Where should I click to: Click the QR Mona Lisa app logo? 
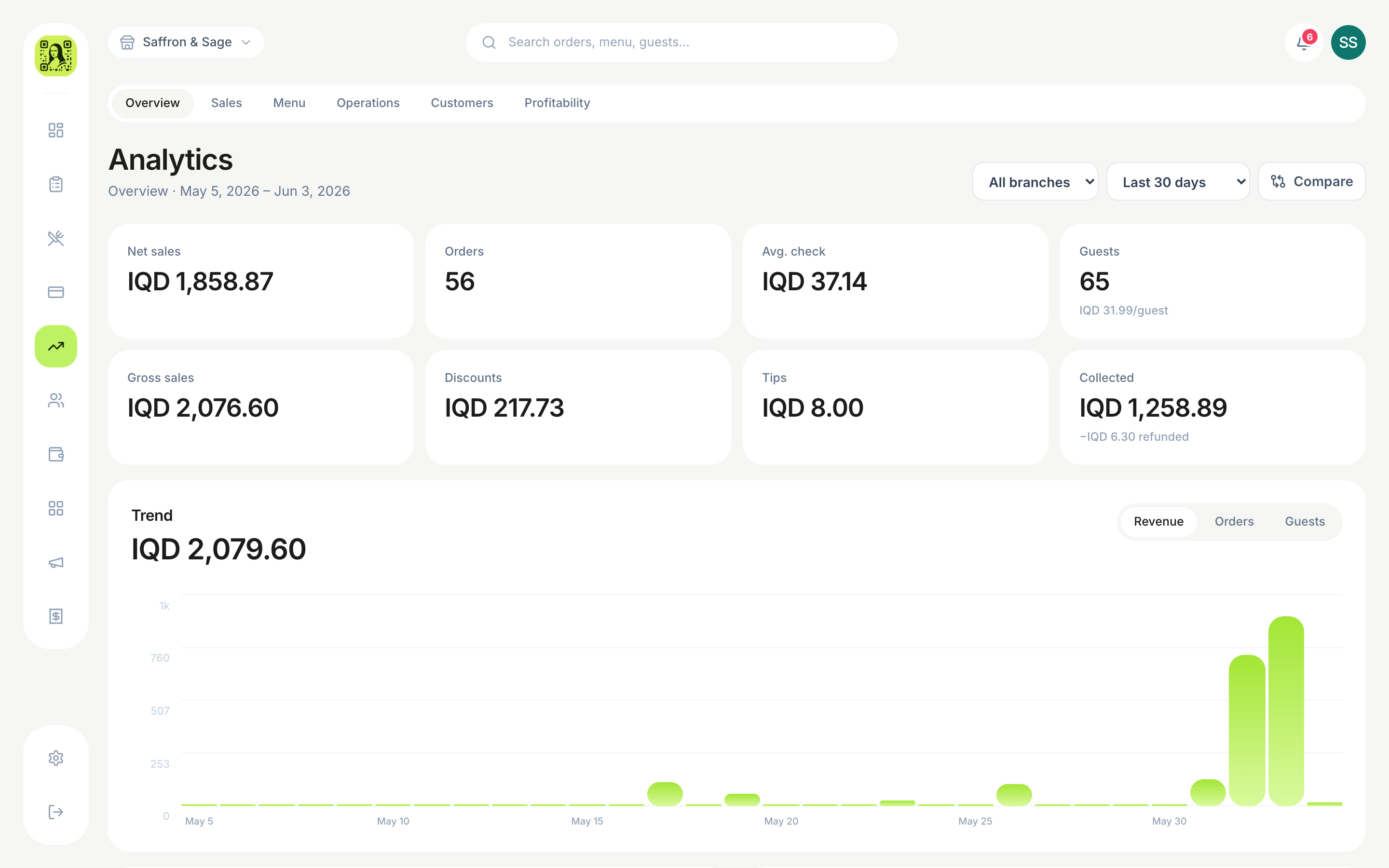(x=55, y=55)
